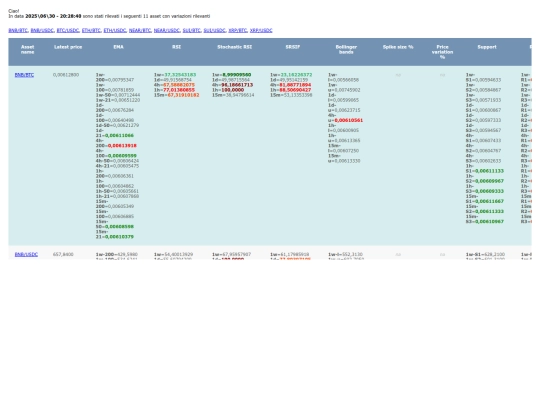540x405 pixels.
Task: Open the SUI/BTC asset link
Action: pos(192,30)
